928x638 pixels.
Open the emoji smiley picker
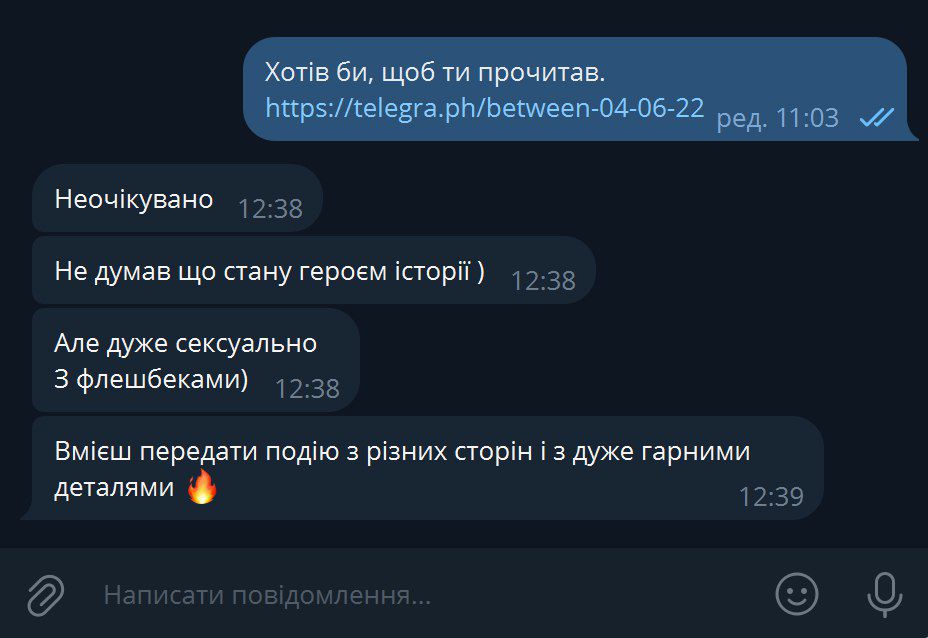coord(797,594)
